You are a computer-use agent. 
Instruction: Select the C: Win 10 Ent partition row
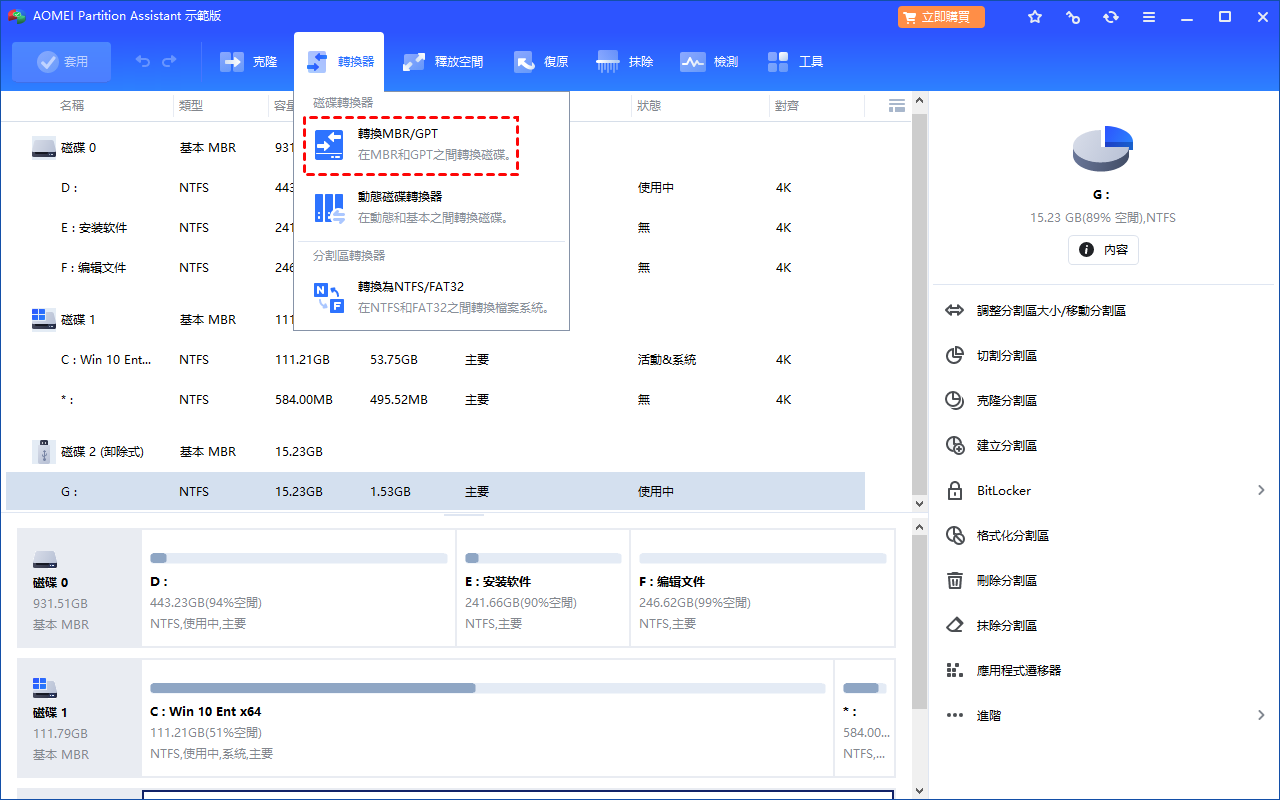tap(435, 360)
